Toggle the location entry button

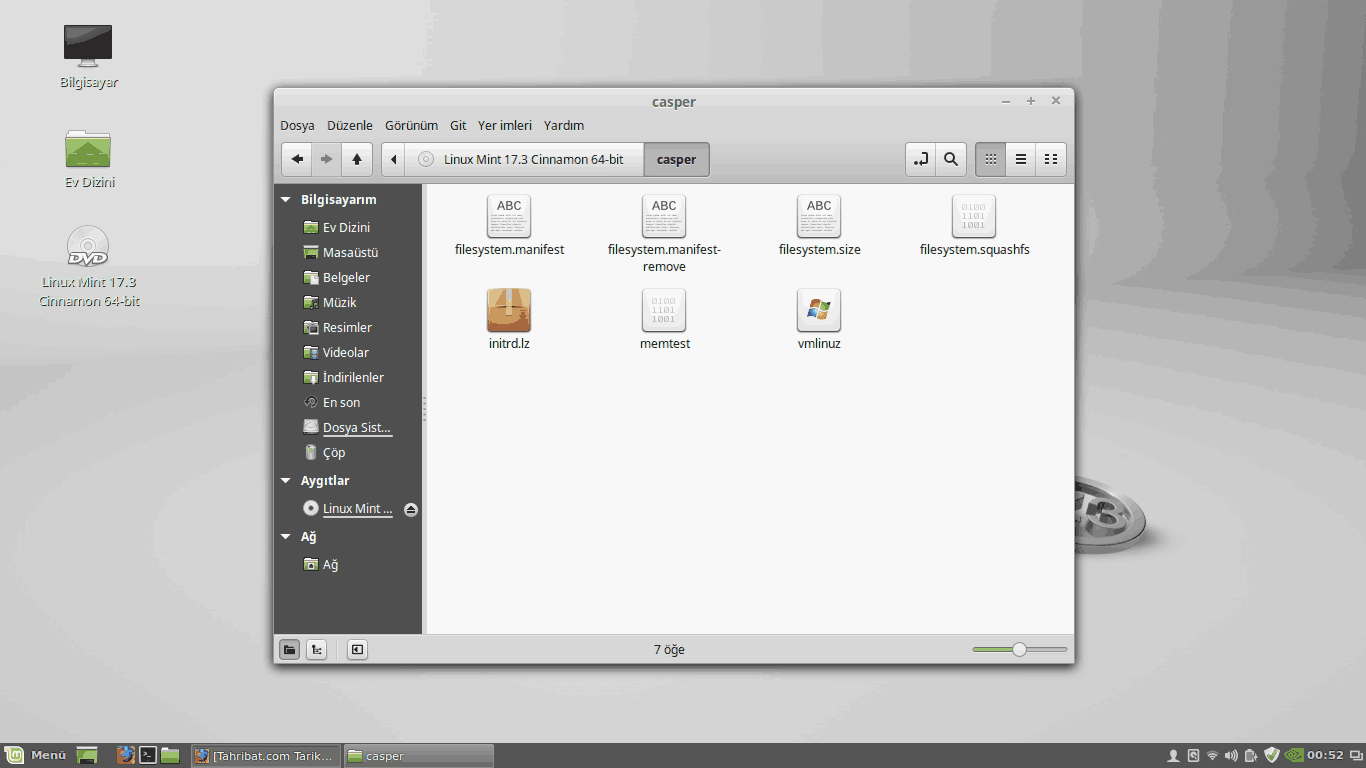(921, 159)
